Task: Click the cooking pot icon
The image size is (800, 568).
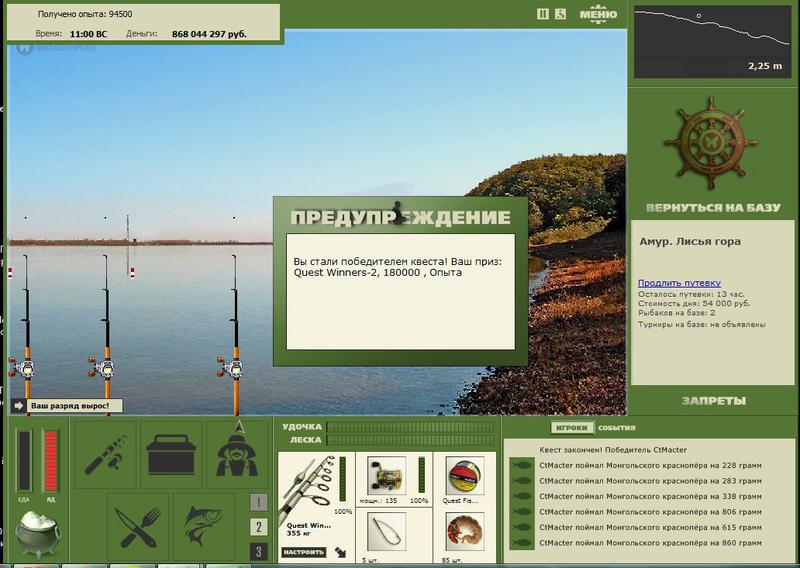Action: pyautogui.click(x=37, y=534)
